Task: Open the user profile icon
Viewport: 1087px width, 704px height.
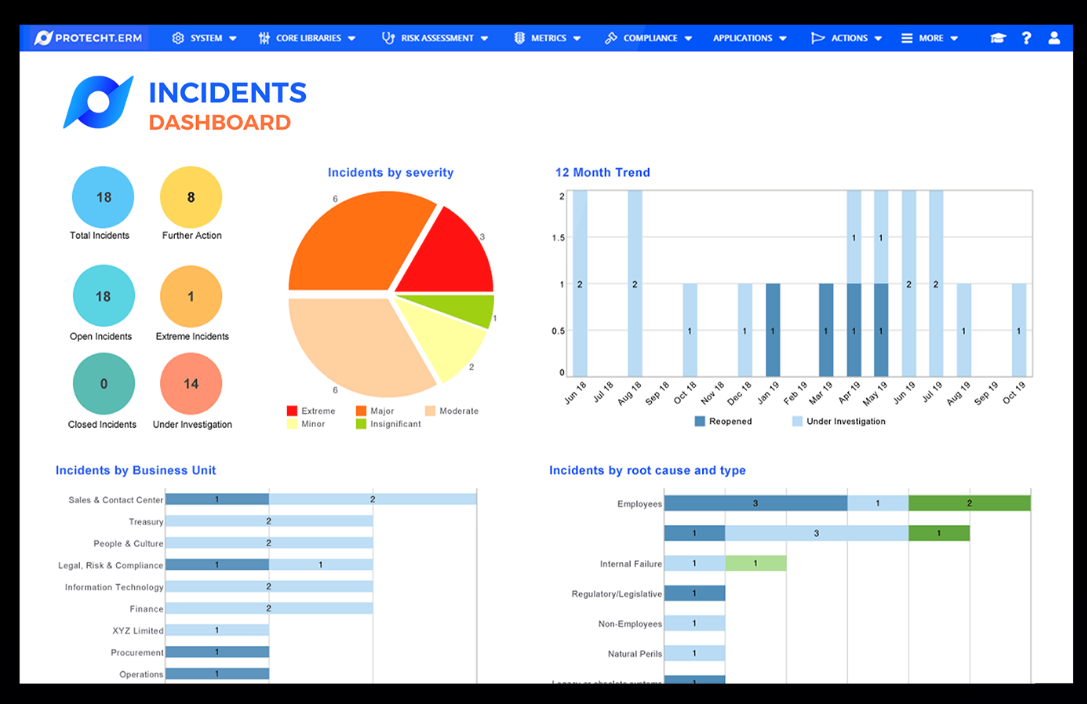Action: coord(1055,38)
